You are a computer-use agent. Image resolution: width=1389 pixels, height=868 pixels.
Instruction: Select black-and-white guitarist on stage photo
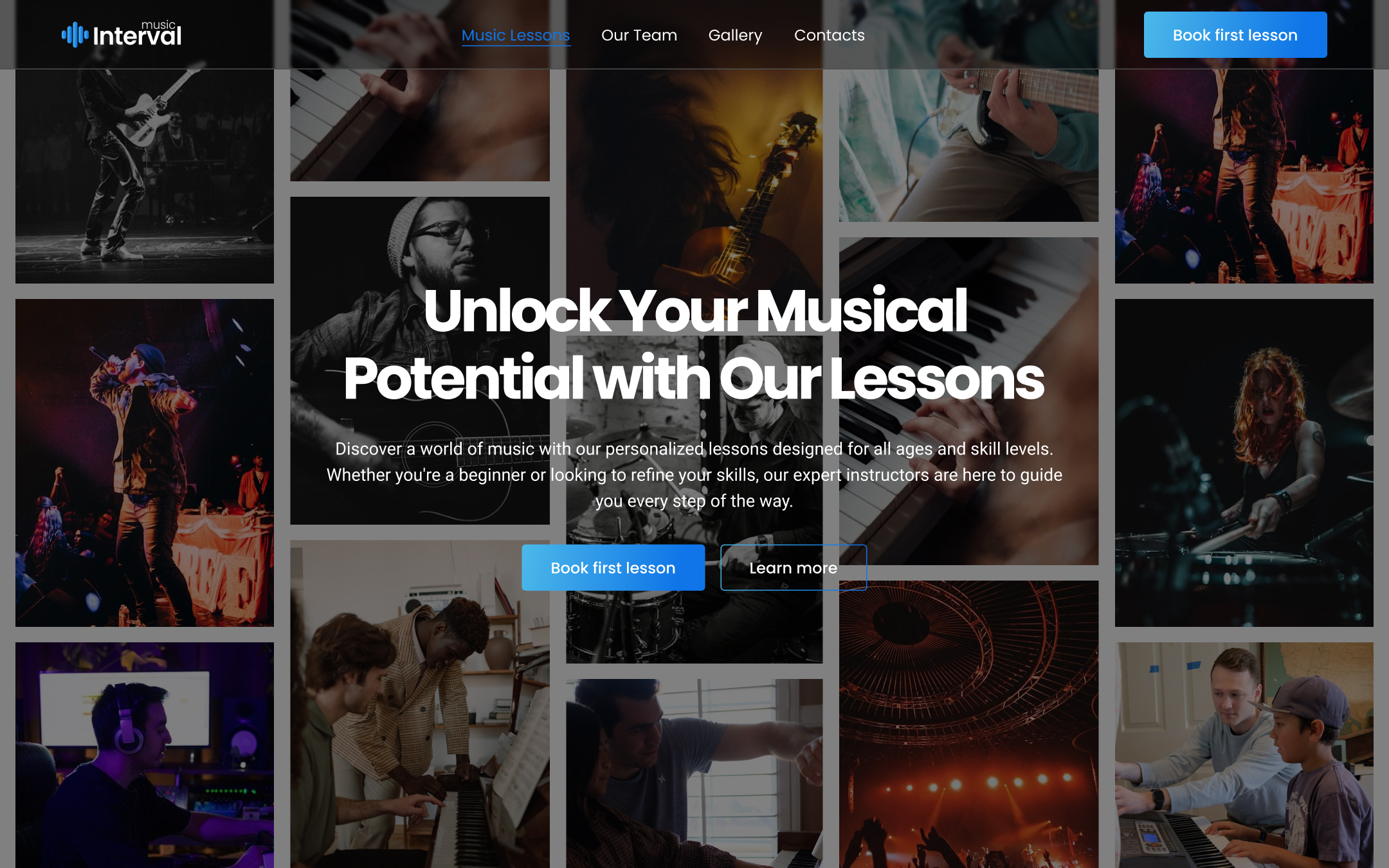pyautogui.click(x=144, y=176)
